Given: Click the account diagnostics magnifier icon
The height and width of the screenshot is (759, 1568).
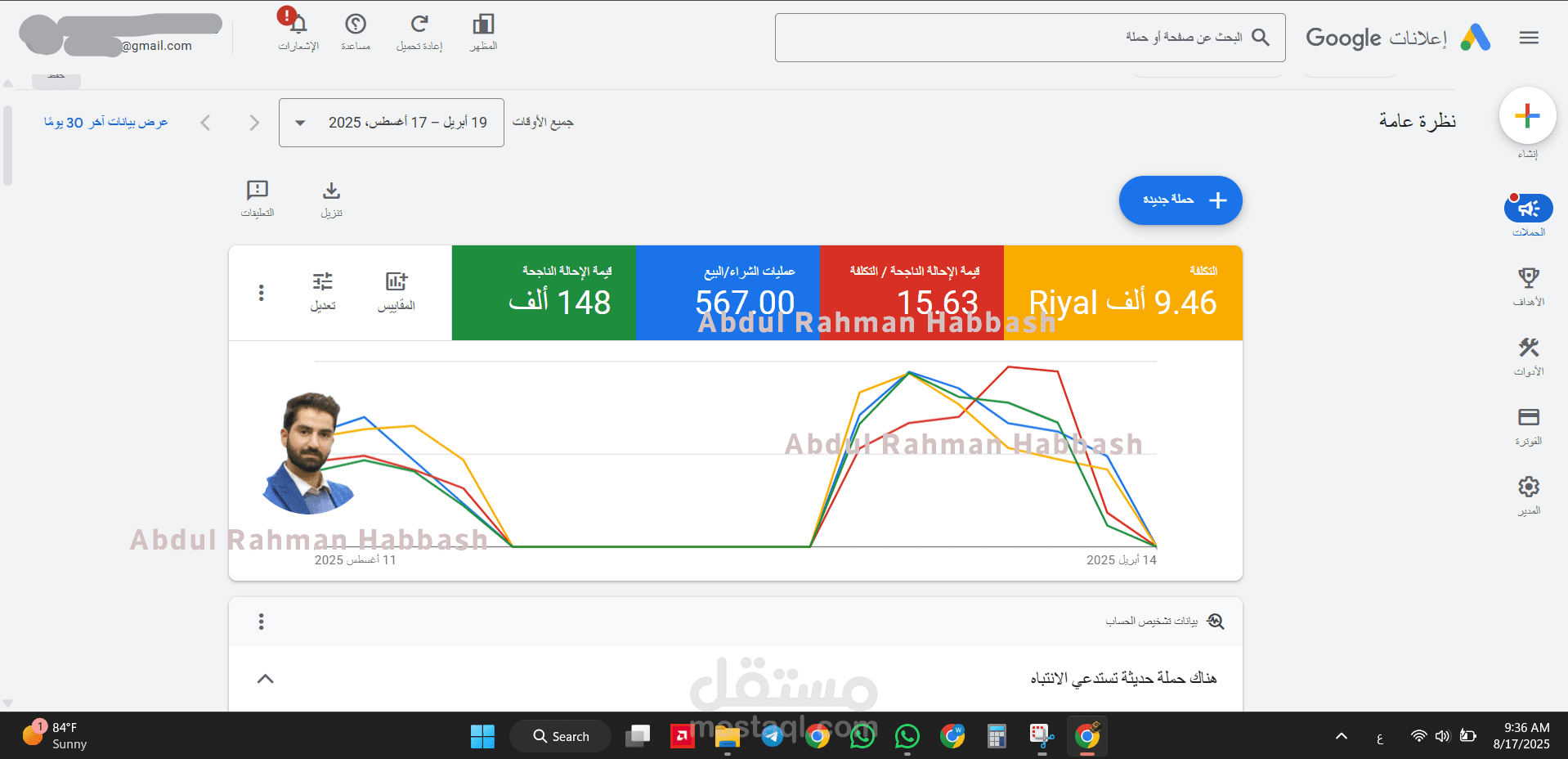Looking at the screenshot, I should click(x=1216, y=622).
